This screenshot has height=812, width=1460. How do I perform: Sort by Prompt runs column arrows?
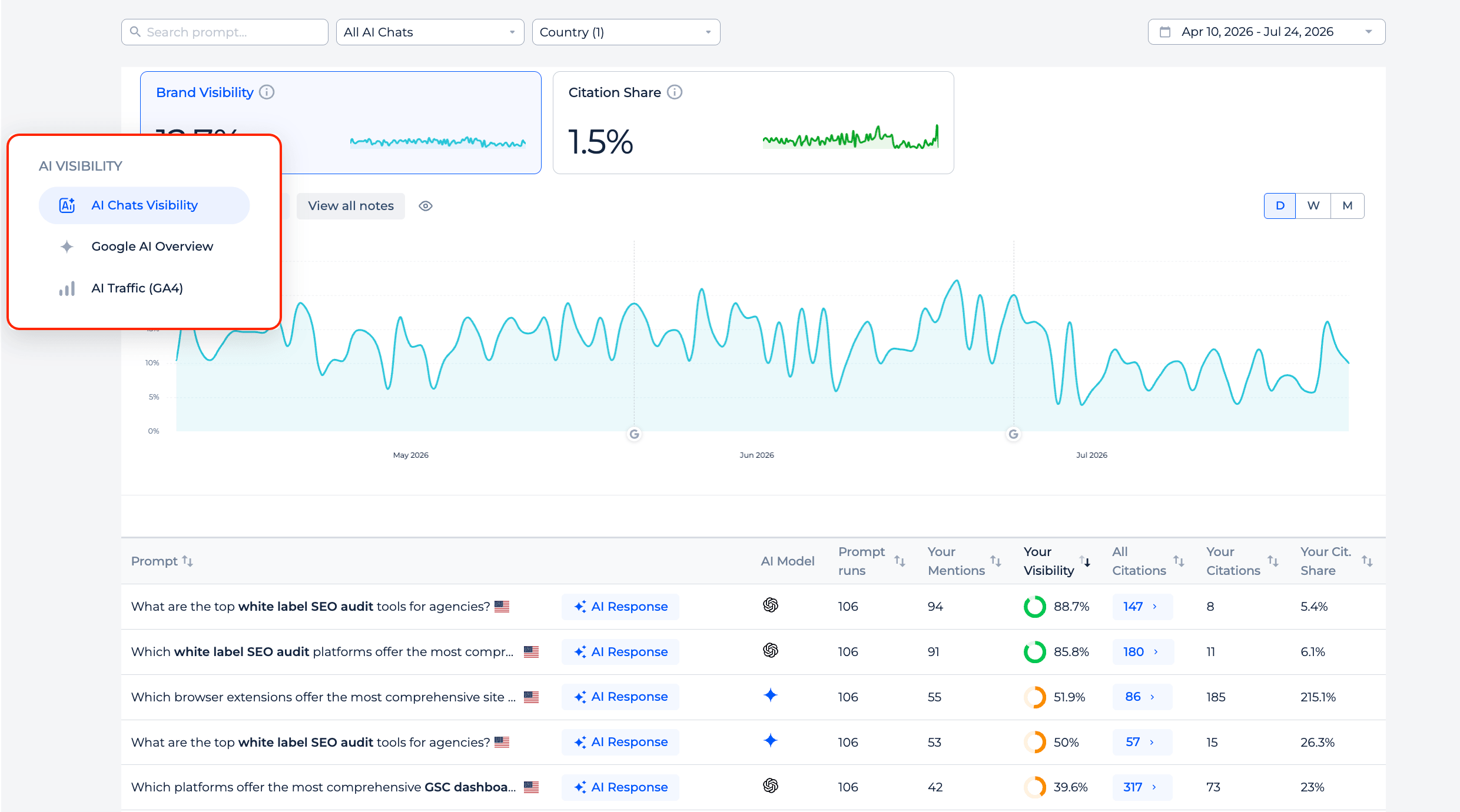point(900,561)
